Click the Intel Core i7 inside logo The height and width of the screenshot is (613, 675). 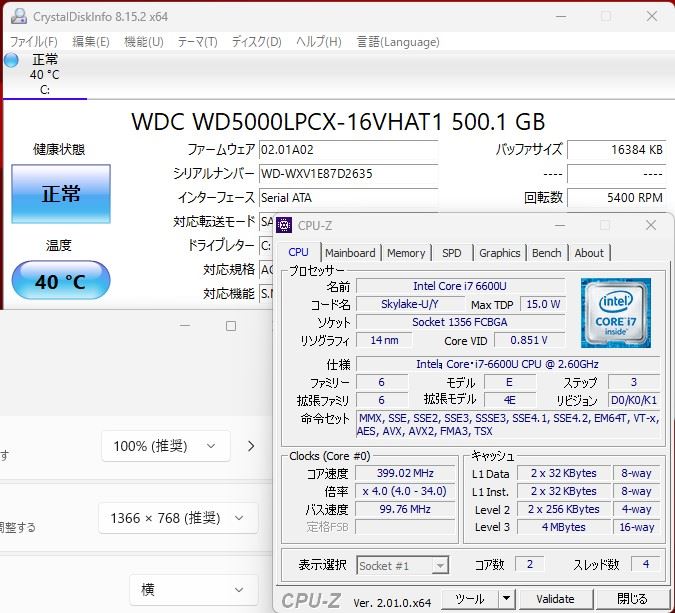[615, 313]
